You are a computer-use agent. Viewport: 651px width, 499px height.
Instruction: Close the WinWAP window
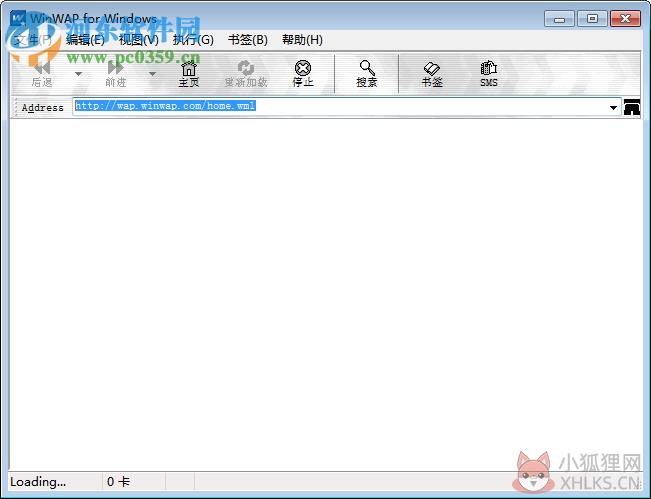(x=625, y=19)
